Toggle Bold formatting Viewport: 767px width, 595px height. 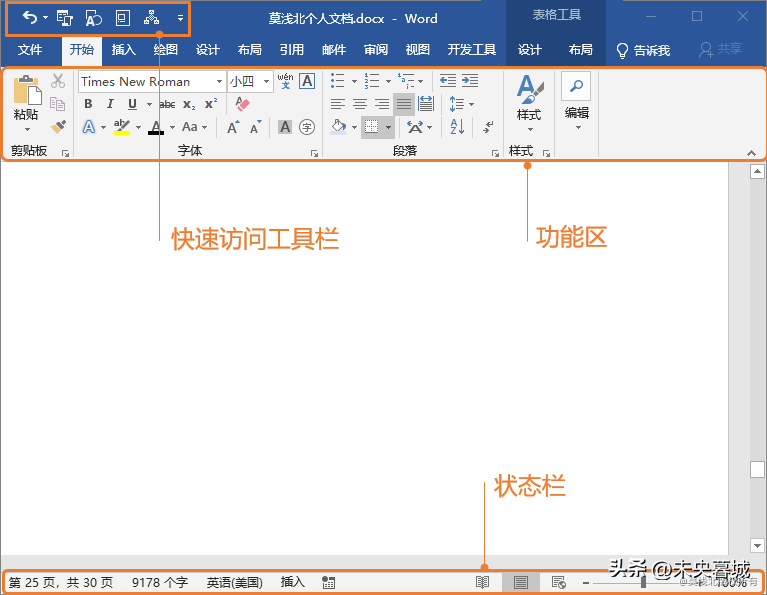pos(88,104)
